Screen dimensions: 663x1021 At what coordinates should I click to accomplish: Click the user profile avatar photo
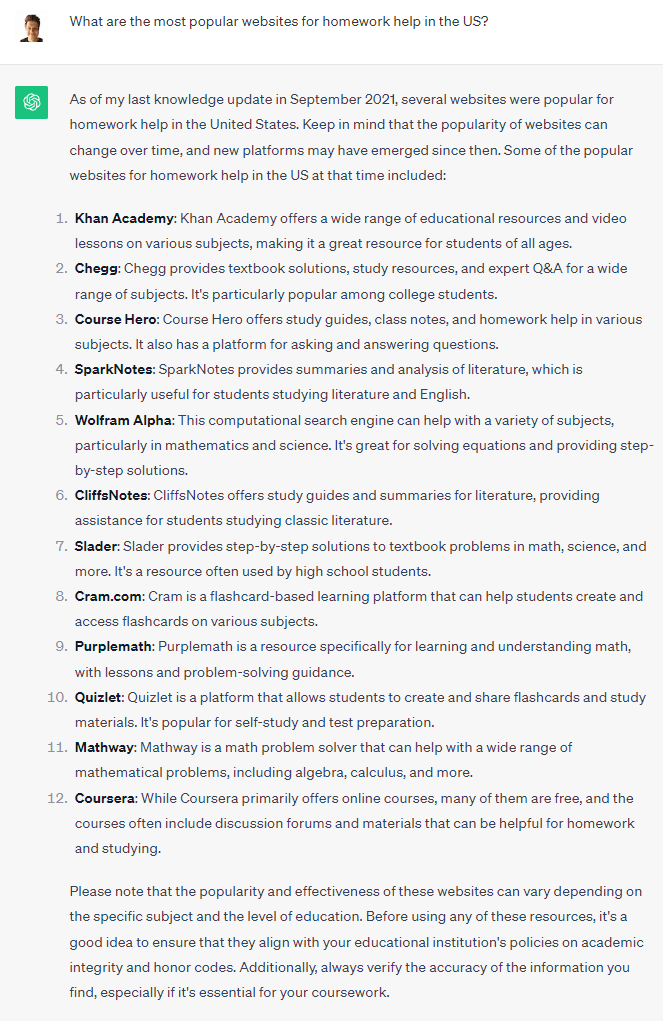(32, 26)
